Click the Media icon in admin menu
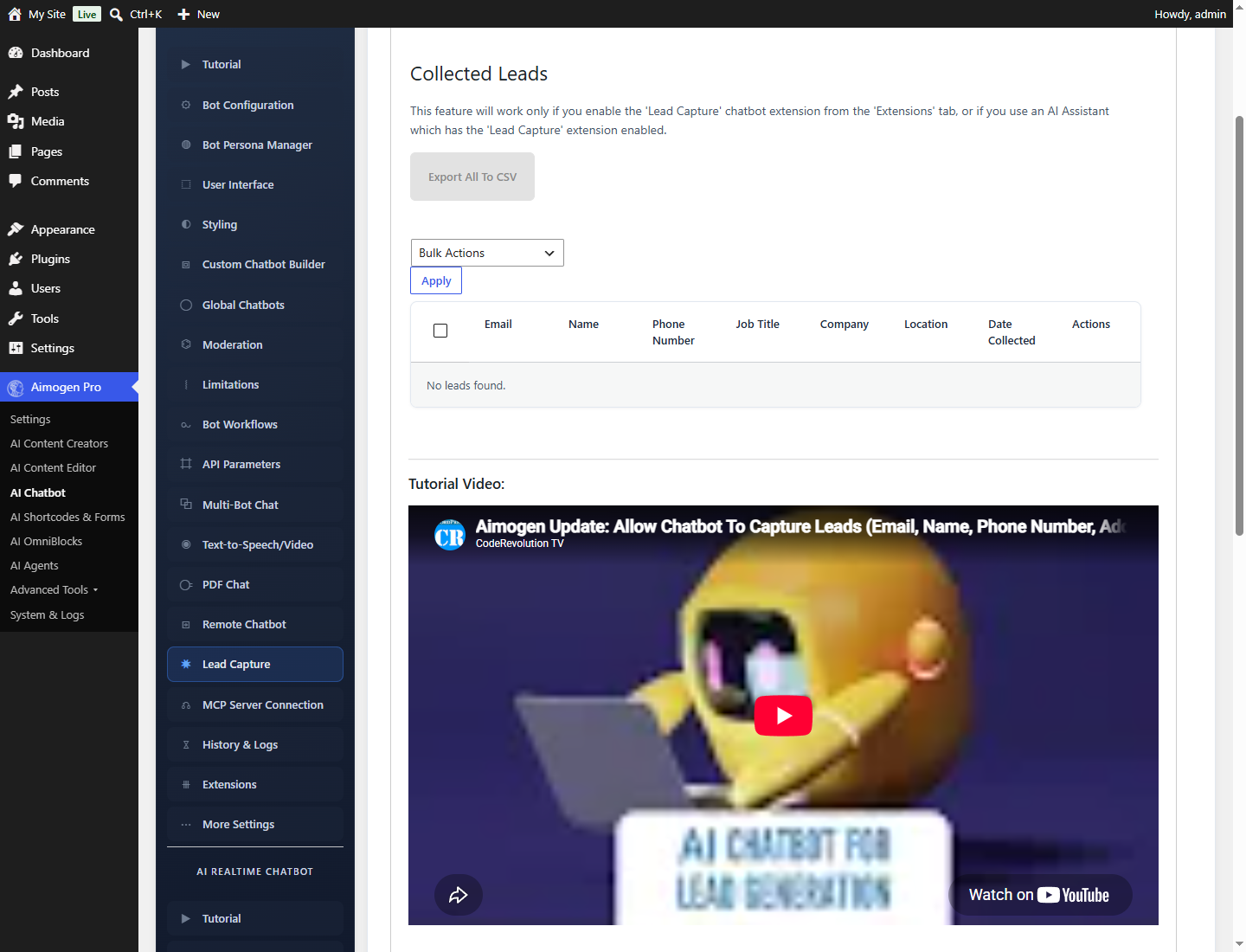 coord(16,121)
